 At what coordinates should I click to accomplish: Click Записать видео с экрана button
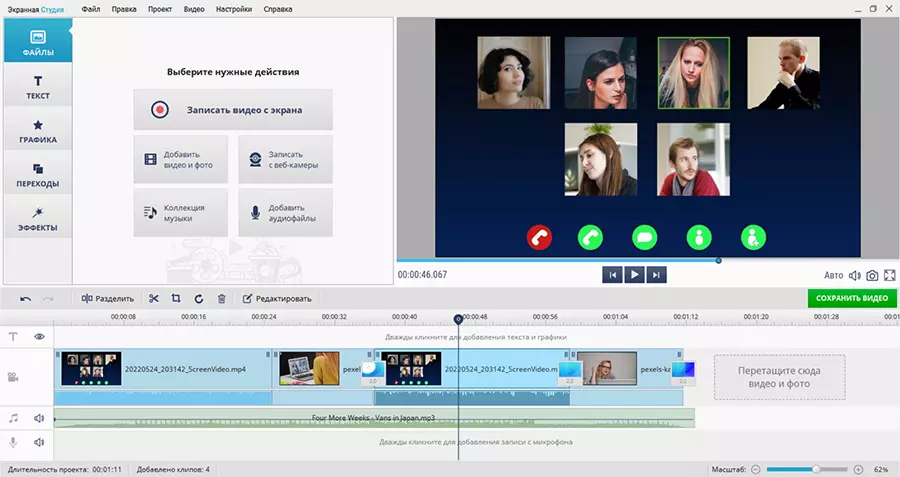(233, 110)
